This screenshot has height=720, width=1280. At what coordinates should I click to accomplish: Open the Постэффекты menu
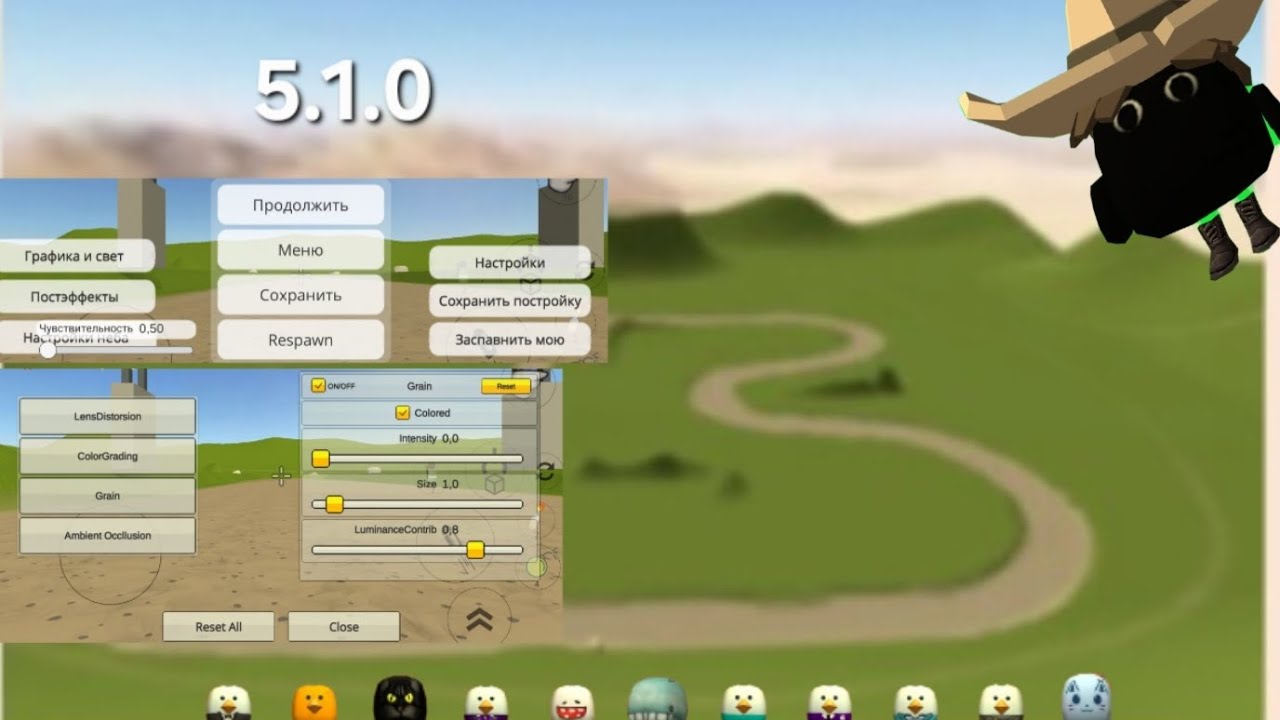click(x=77, y=297)
